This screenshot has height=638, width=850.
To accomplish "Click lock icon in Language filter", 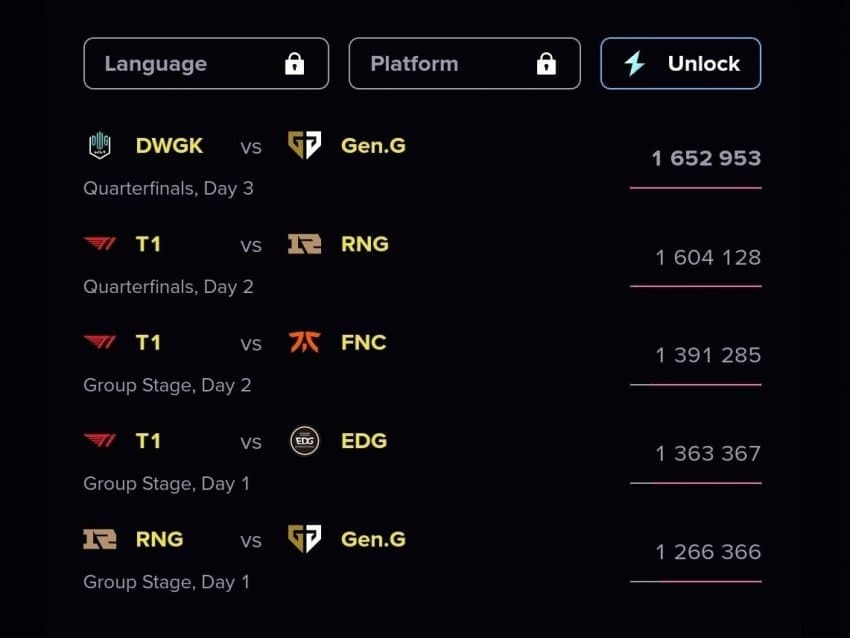I will click(x=294, y=64).
